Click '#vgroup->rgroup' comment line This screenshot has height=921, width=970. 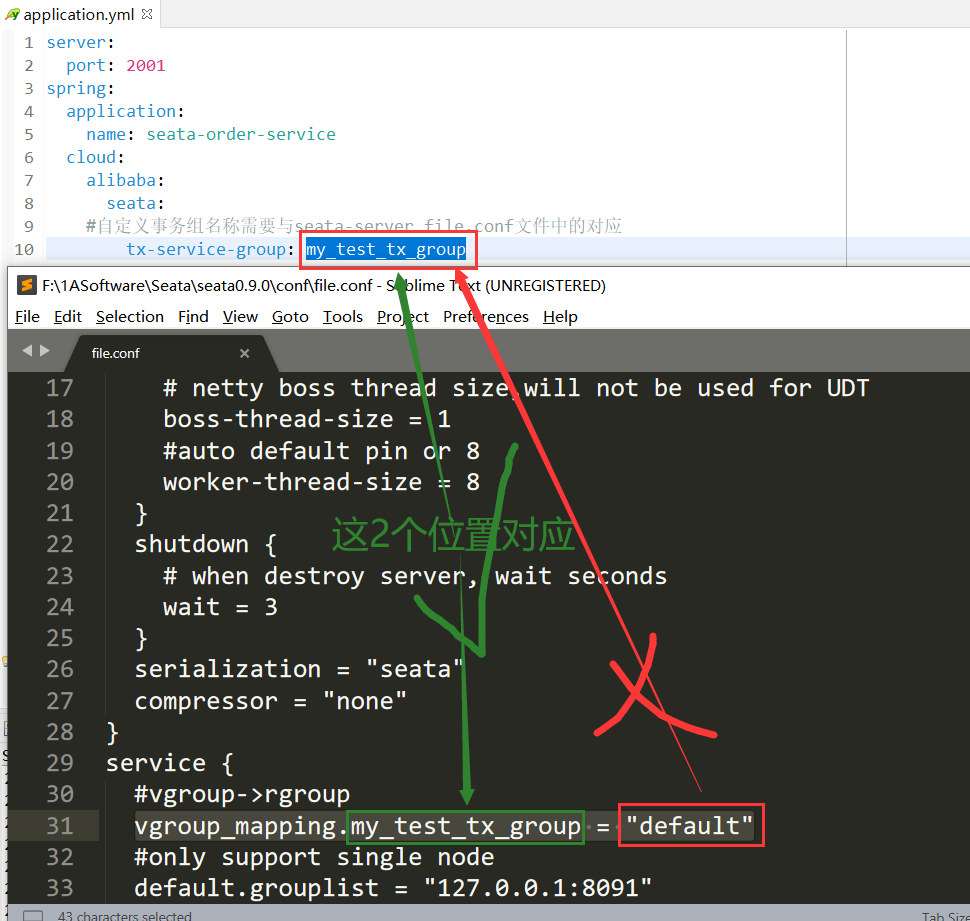[242, 794]
